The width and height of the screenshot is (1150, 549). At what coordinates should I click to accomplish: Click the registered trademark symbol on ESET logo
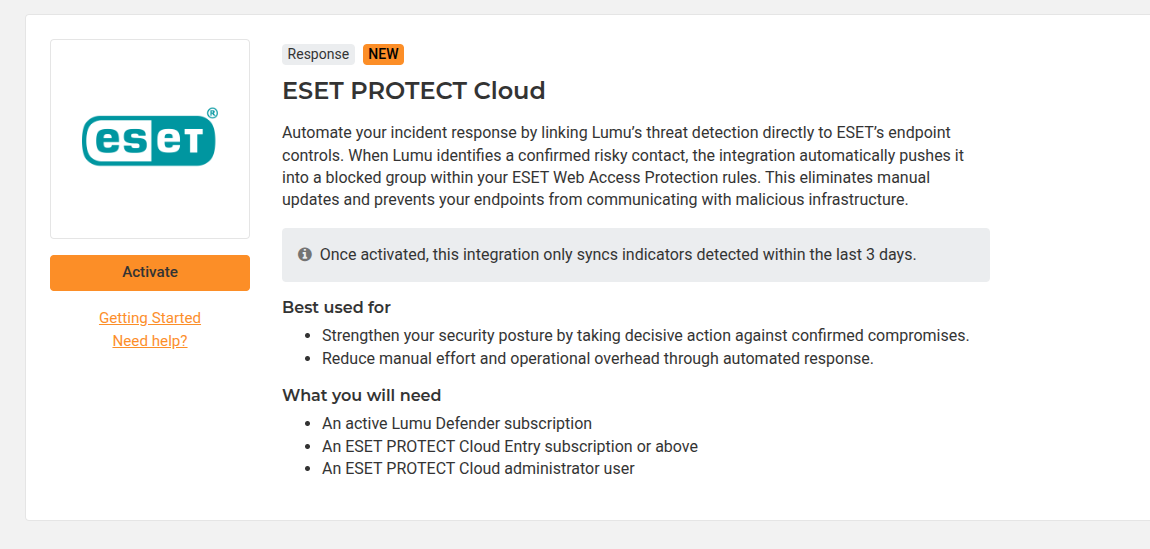point(212,113)
